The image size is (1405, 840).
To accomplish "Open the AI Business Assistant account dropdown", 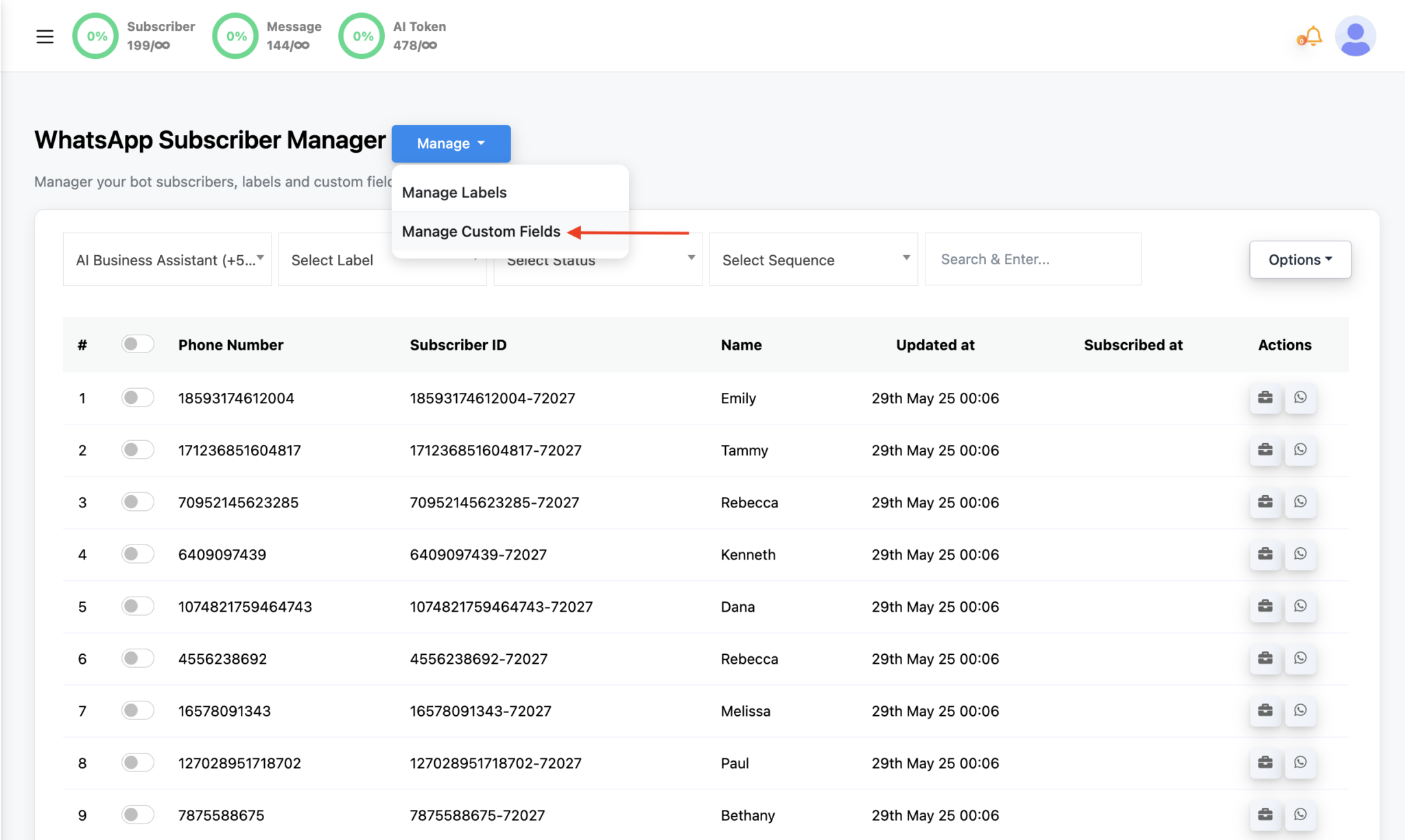I will (167, 259).
